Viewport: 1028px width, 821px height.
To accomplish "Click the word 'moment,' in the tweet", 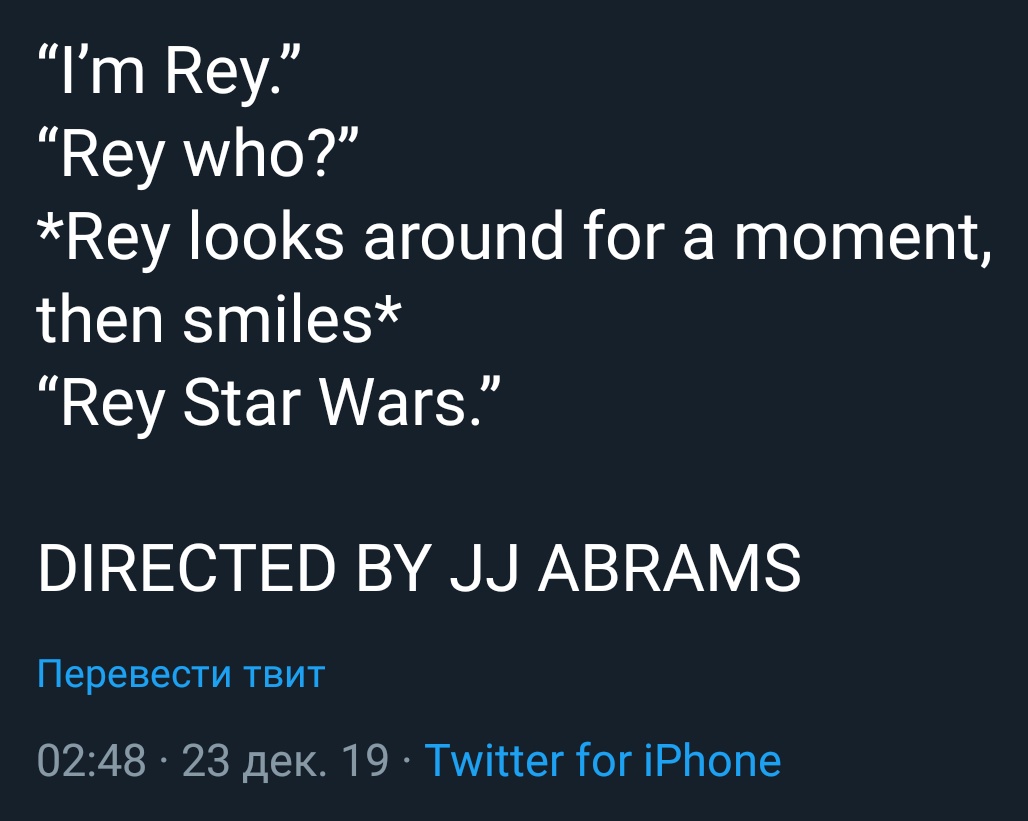I will coord(863,237).
